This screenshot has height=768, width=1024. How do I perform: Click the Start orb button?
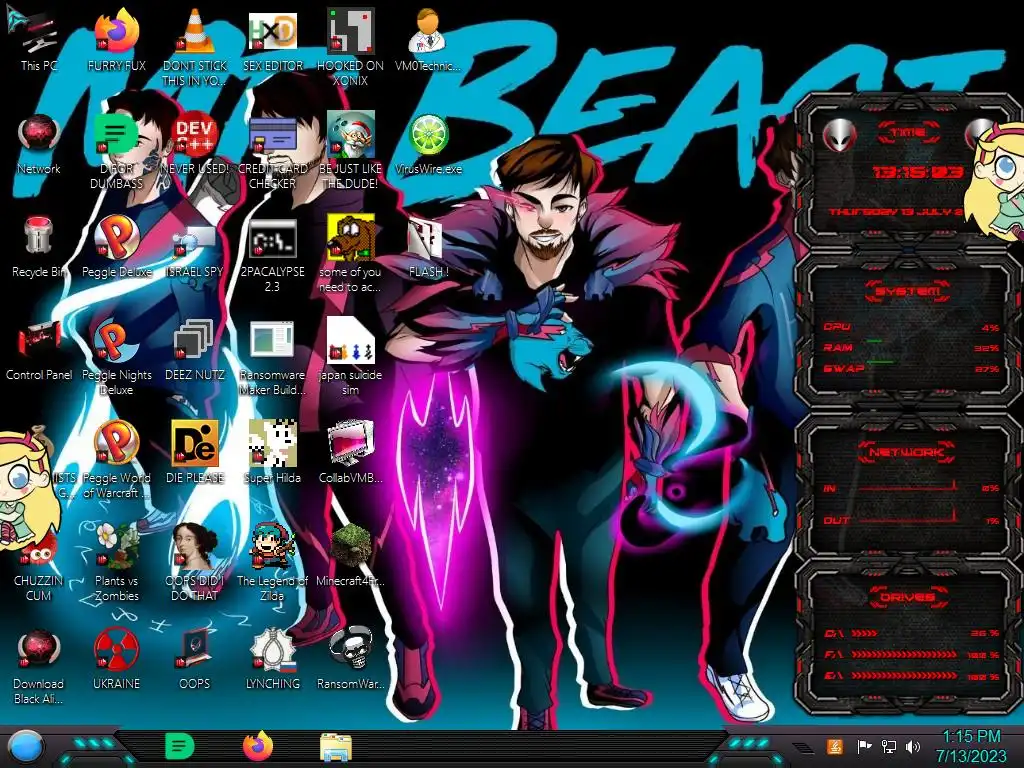click(x=25, y=748)
